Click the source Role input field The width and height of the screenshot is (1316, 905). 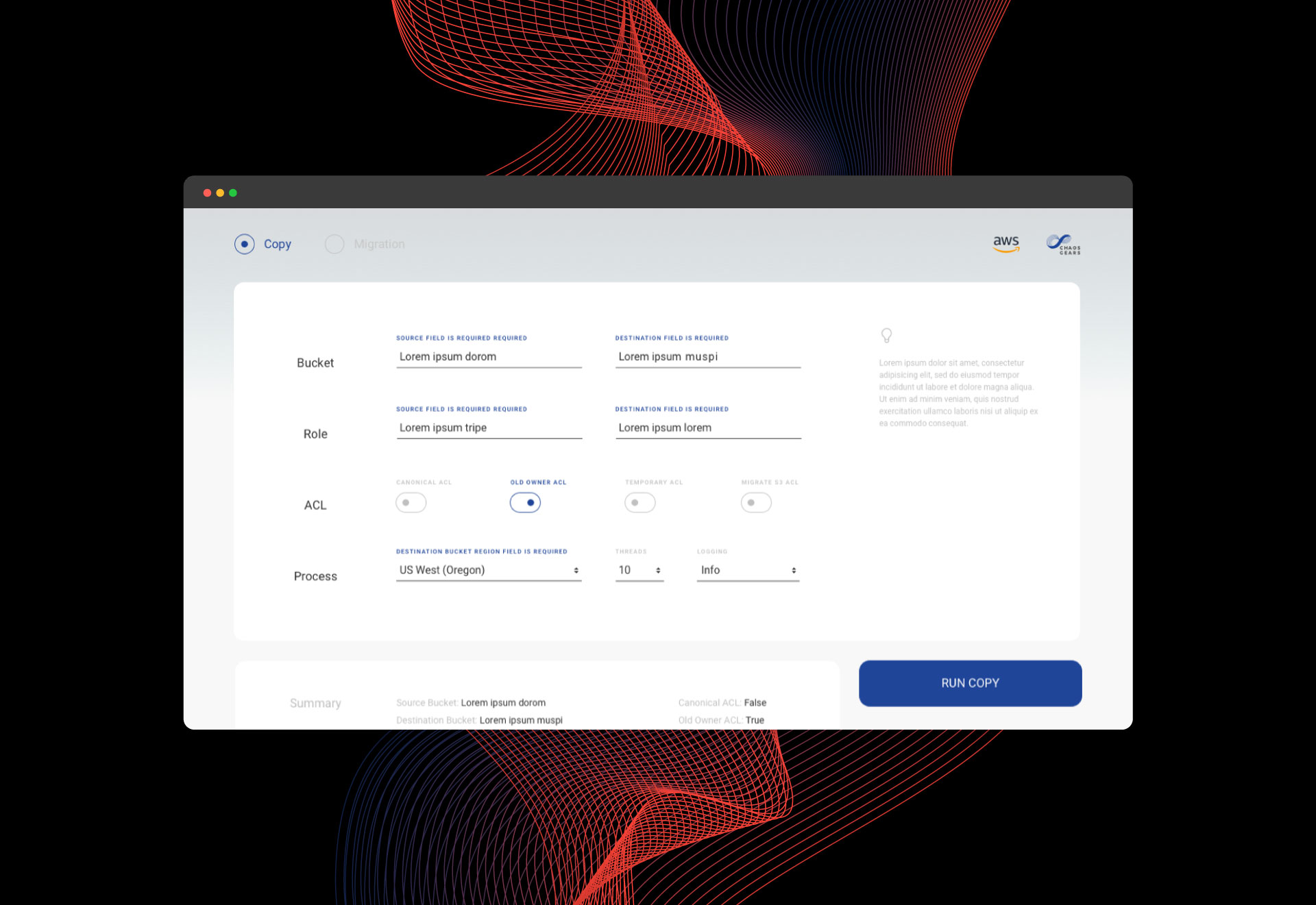coord(488,427)
